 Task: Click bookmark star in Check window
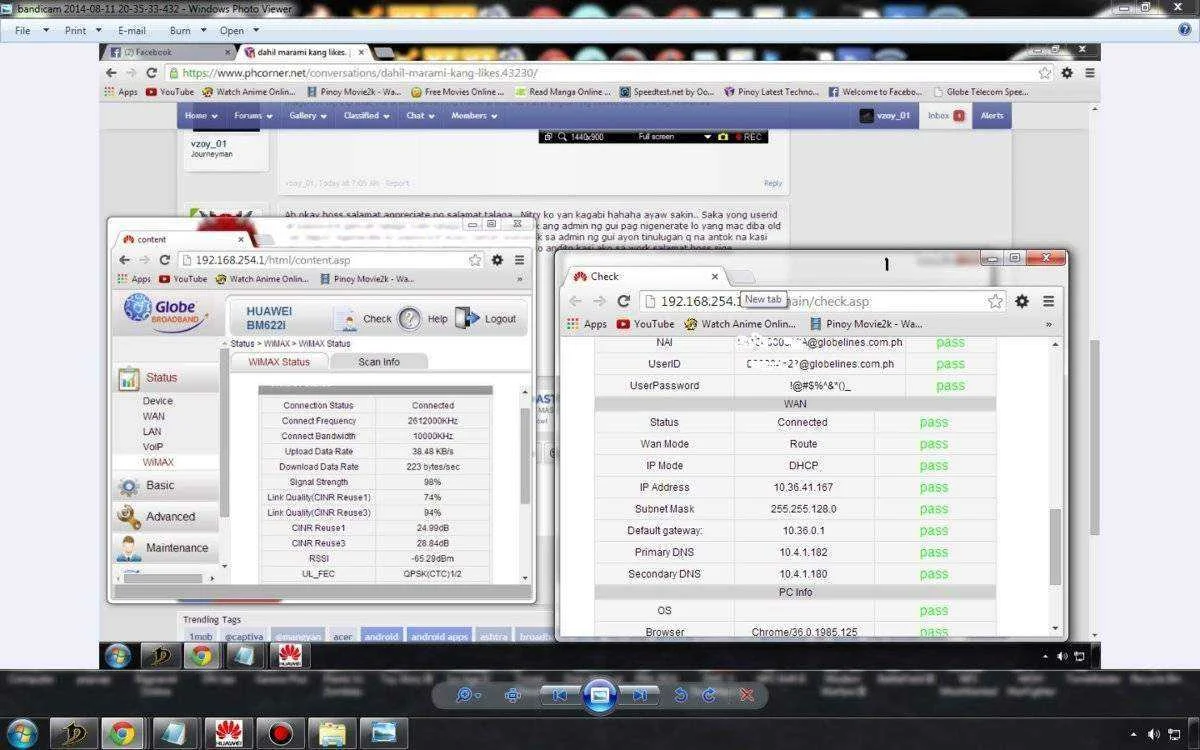995,301
